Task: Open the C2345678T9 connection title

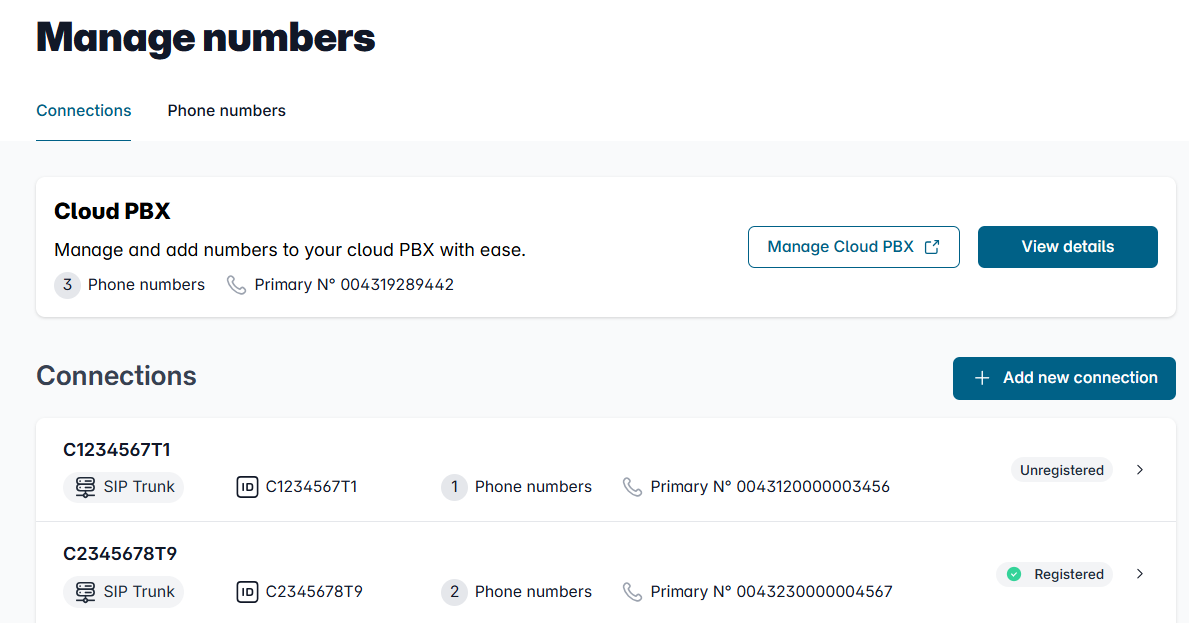Action: 120,554
